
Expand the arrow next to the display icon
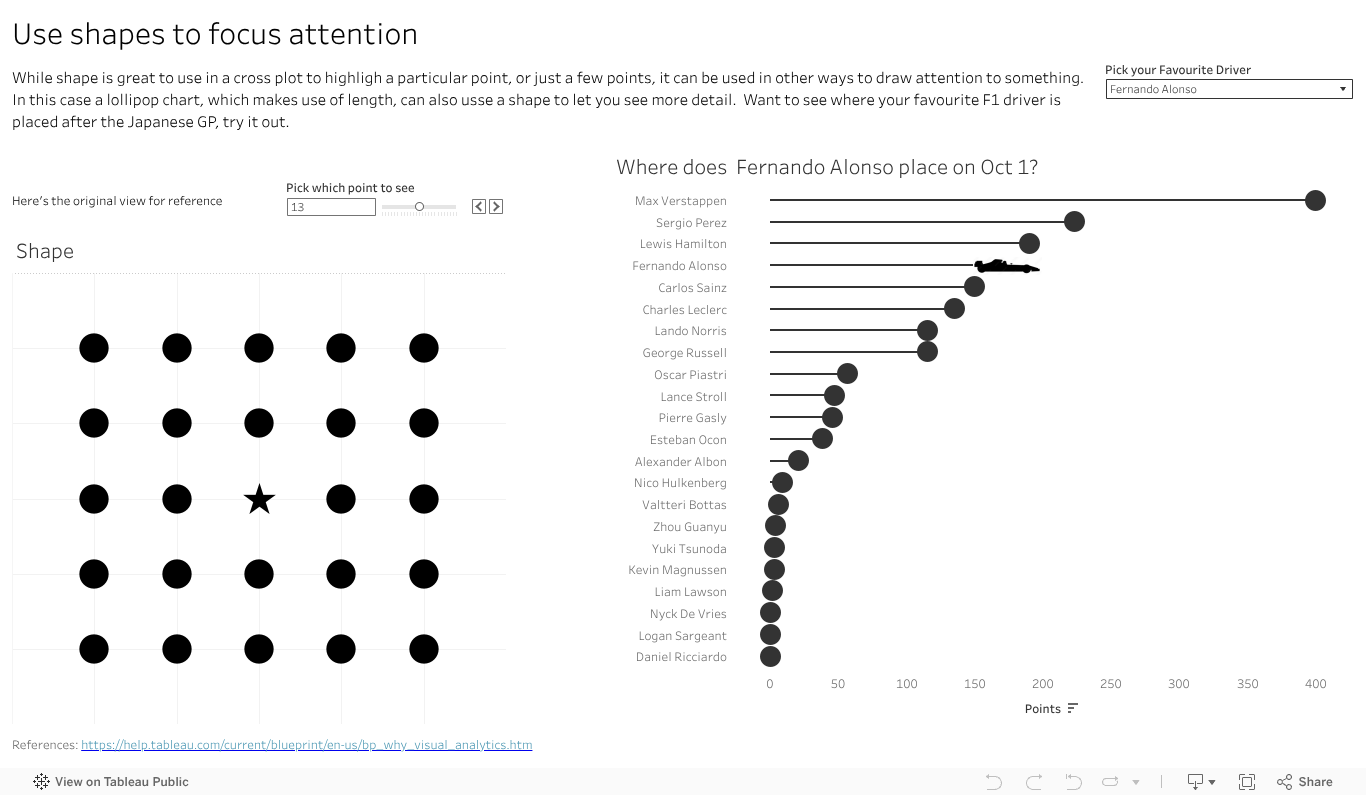point(1212,781)
